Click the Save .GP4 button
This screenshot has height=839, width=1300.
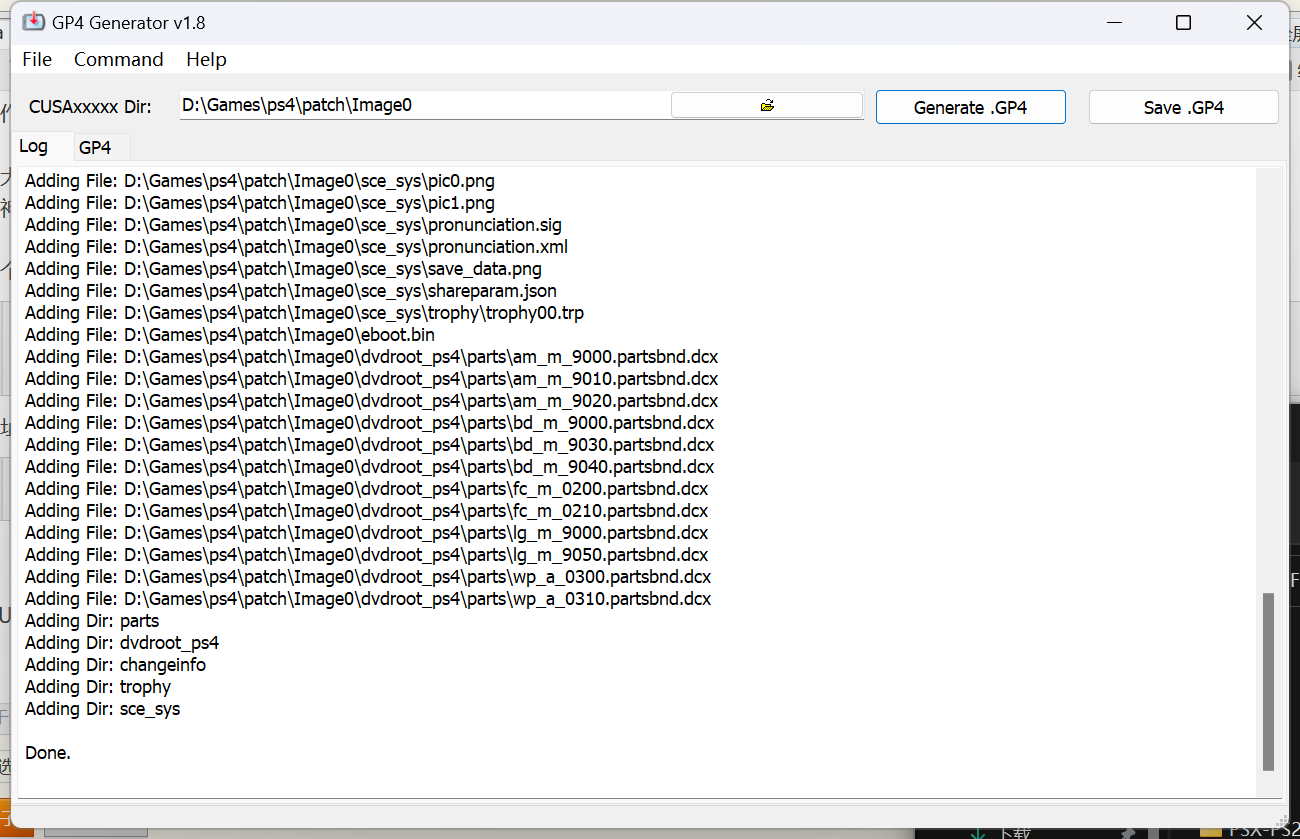click(1183, 108)
